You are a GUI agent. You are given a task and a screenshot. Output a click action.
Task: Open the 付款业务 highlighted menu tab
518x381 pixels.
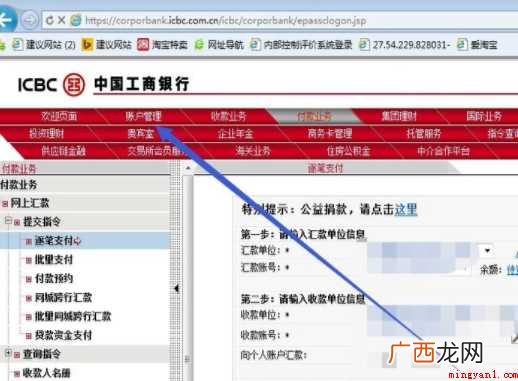pyautogui.click(x=314, y=116)
